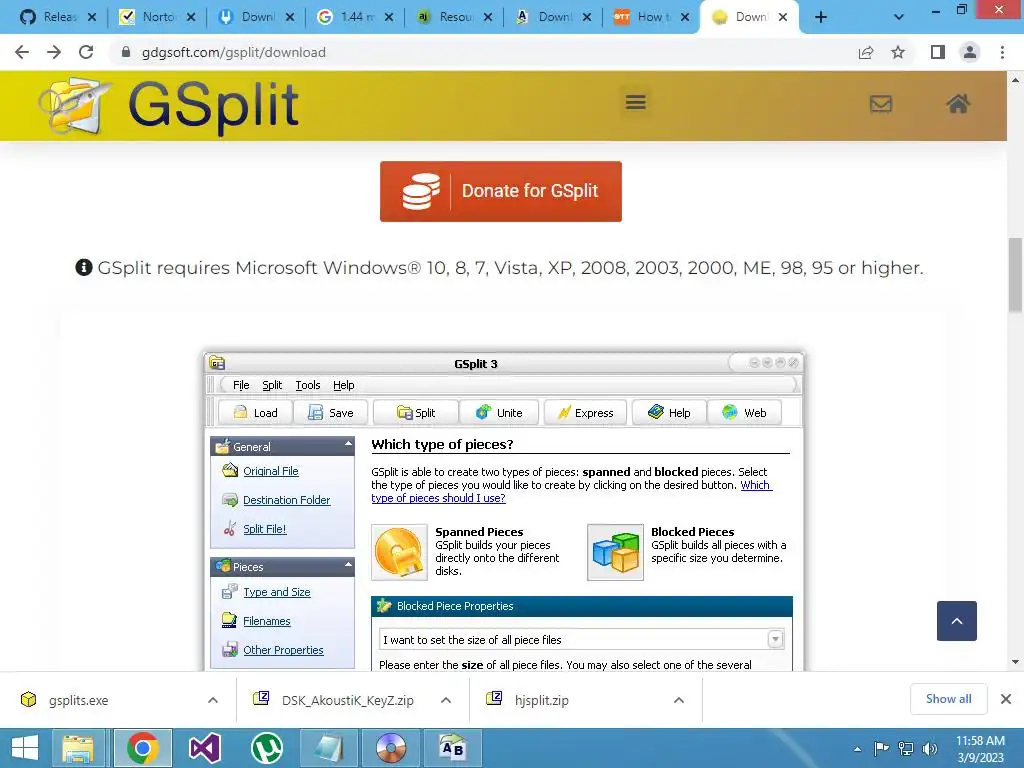The height and width of the screenshot is (768, 1024).
Task: Click the GSplit 3 screenshot image
Action: coord(504,511)
